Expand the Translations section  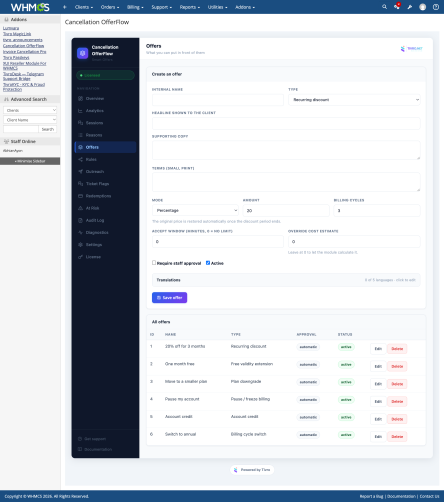[x=286, y=280]
